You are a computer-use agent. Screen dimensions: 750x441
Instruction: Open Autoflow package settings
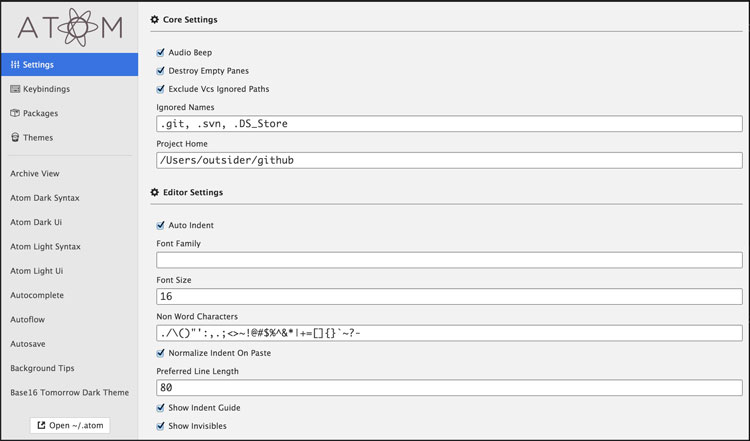pos(27,320)
